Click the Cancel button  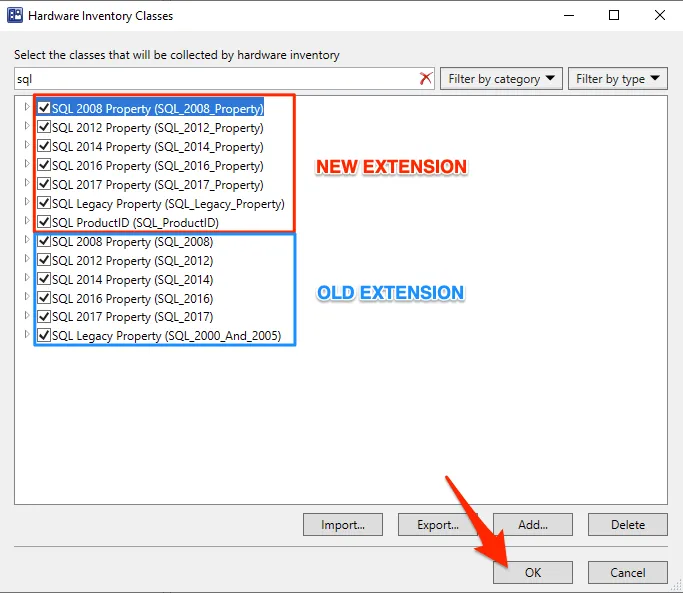point(628,572)
